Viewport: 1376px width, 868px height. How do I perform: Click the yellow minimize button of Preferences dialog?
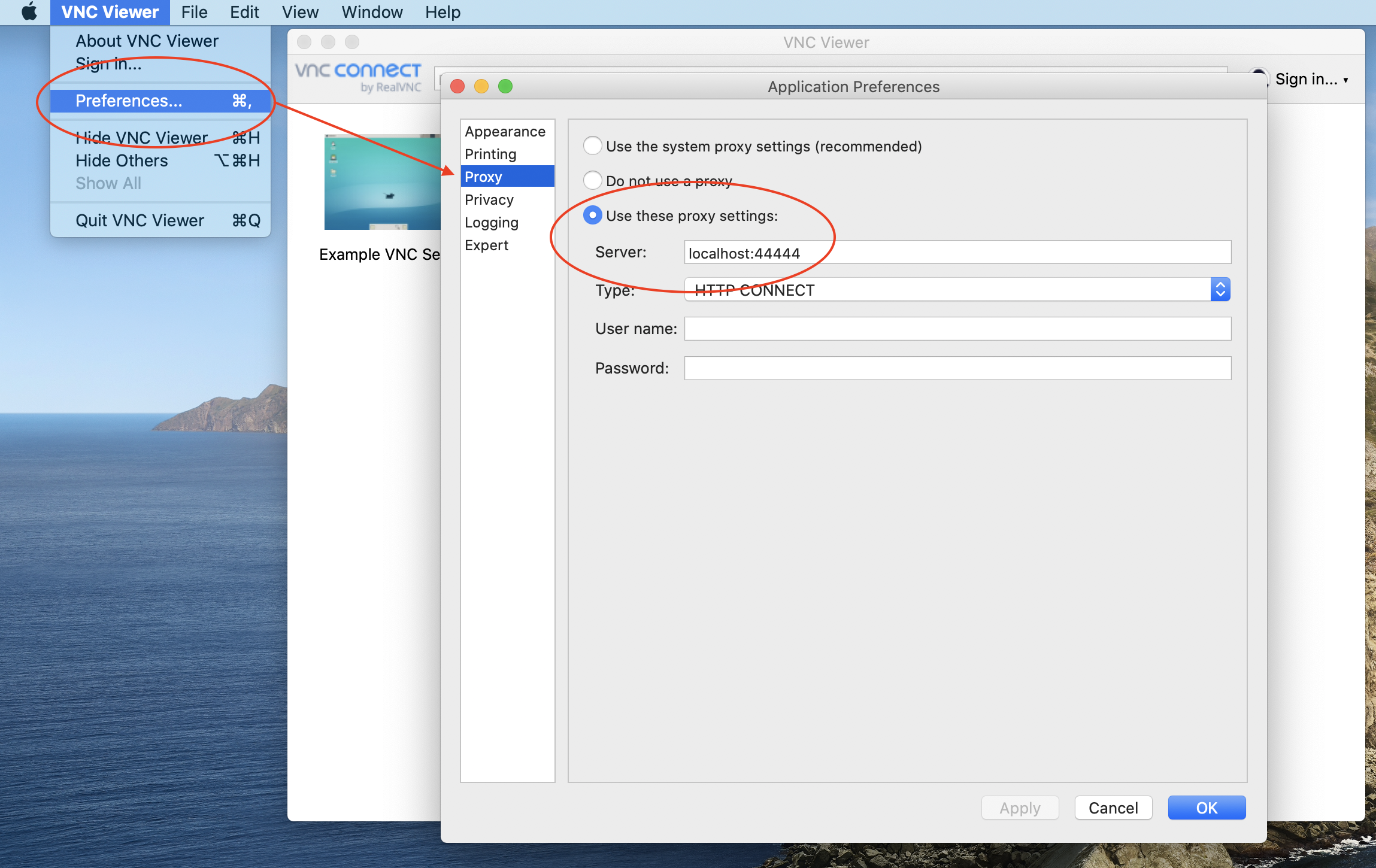tap(481, 87)
